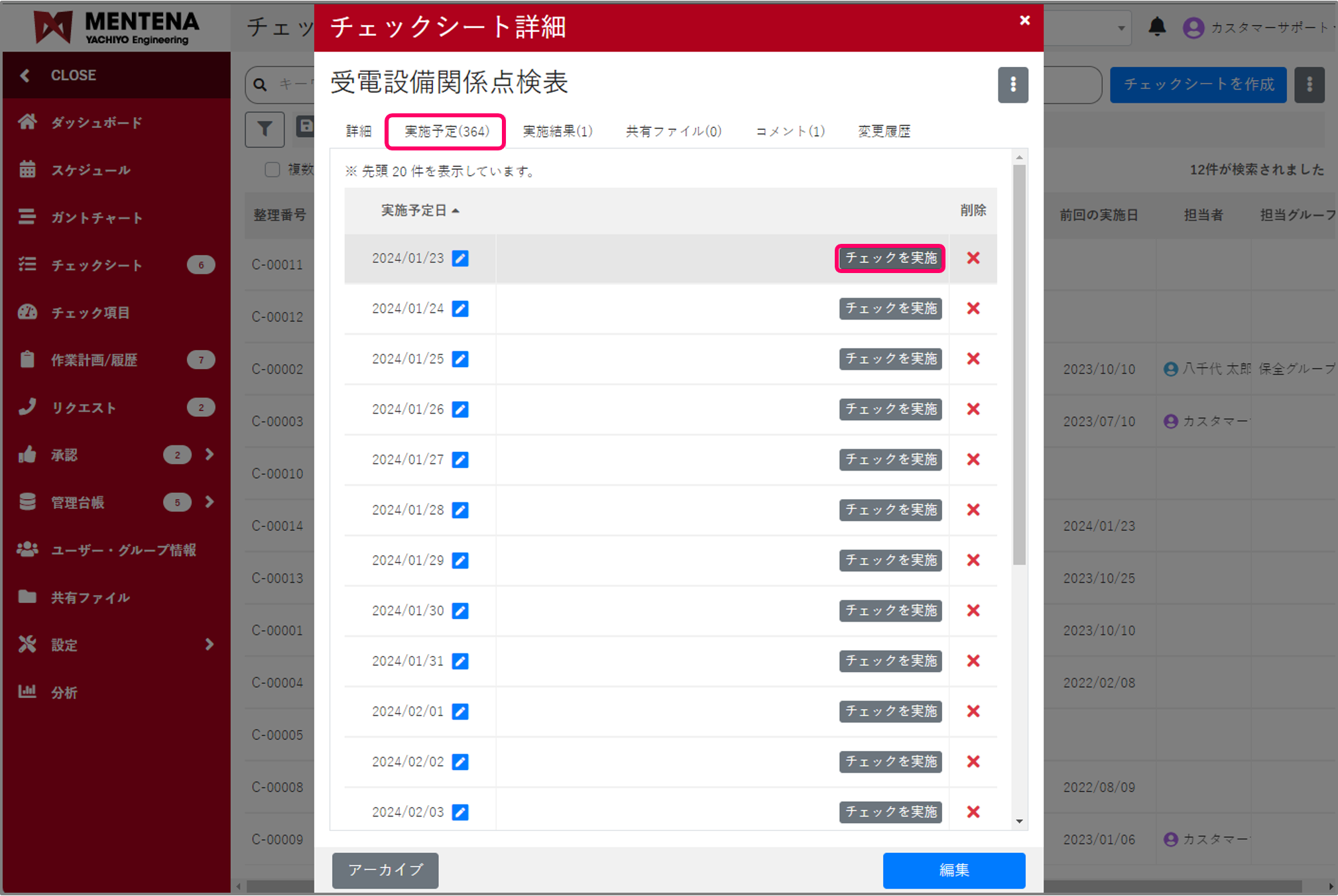Click the アーカイブ button
The width and height of the screenshot is (1338, 896).
385,869
